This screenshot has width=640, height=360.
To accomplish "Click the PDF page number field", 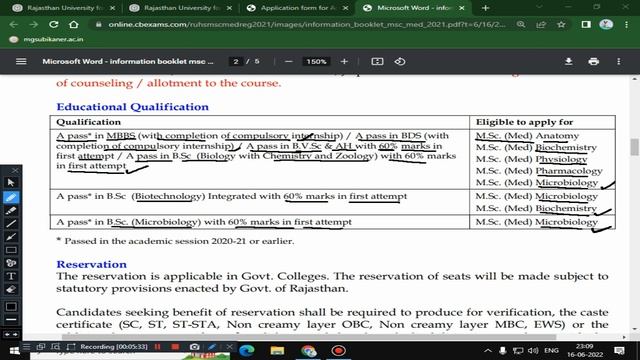I will pyautogui.click(x=236, y=62).
